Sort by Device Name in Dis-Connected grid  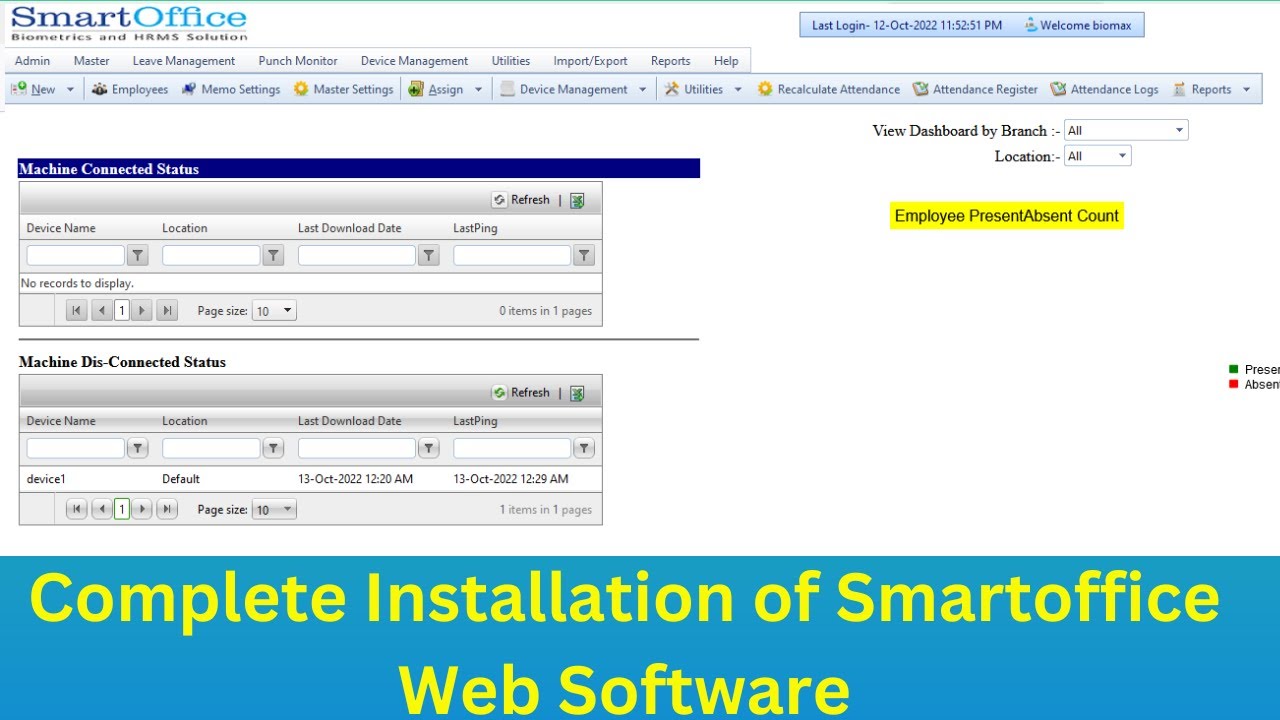61,421
